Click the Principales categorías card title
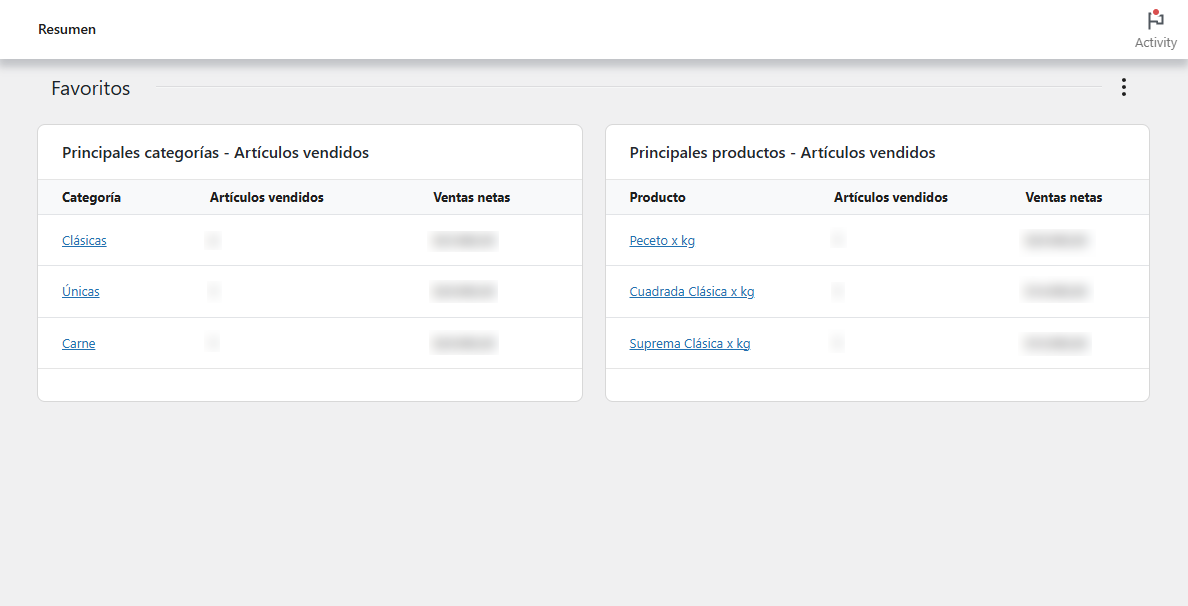1188x606 pixels. point(215,153)
